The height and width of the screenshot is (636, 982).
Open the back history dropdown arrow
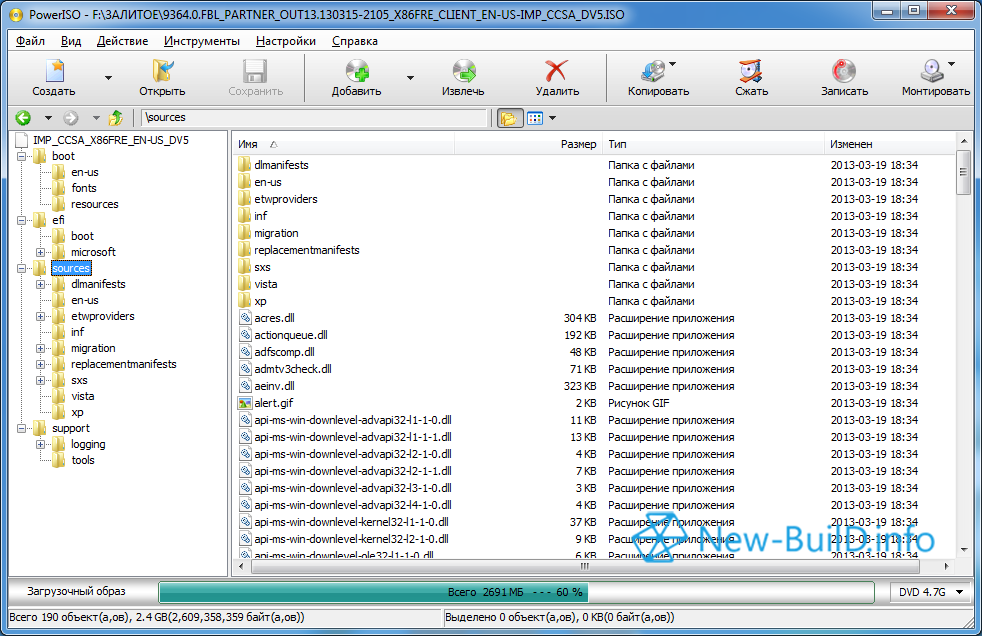[48, 118]
